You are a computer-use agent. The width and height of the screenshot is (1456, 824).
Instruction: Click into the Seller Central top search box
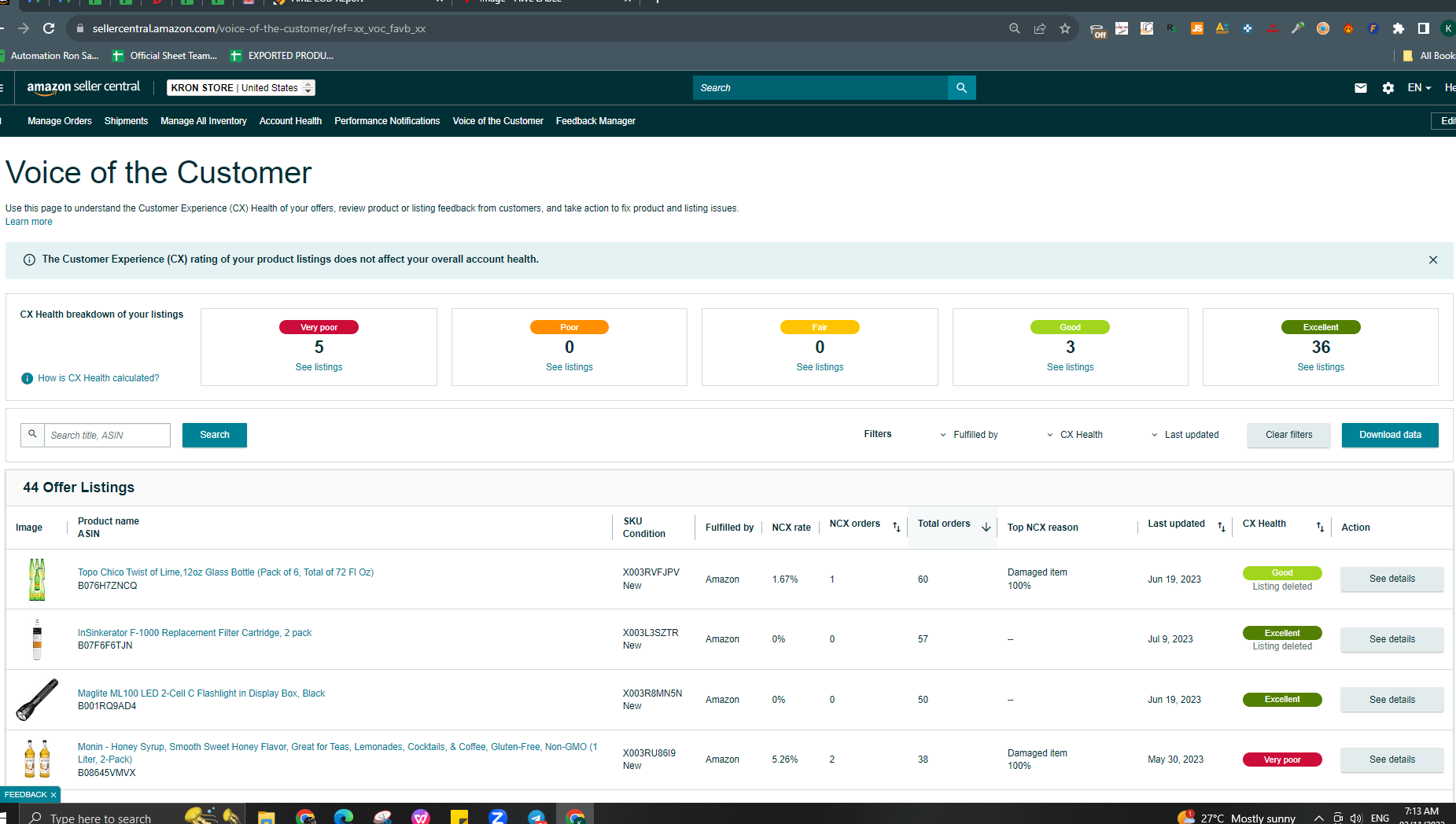point(820,88)
